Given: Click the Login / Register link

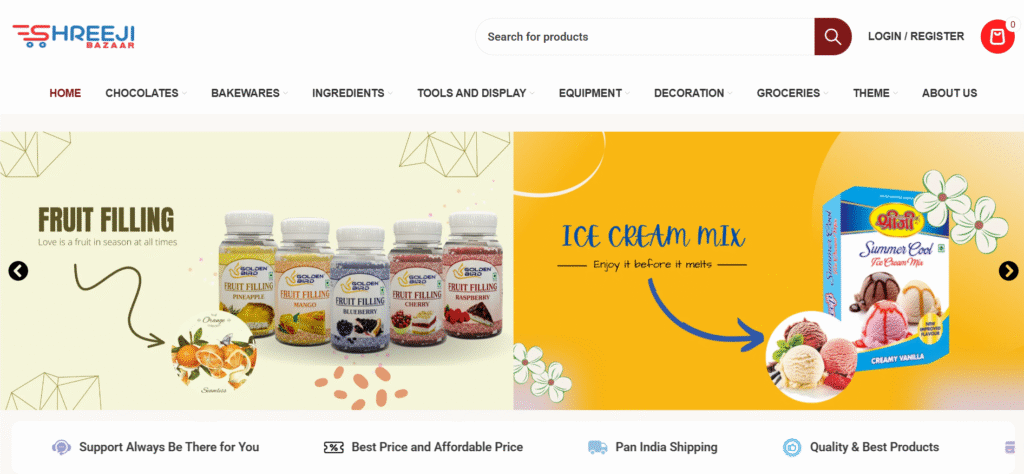Looking at the screenshot, I should click(916, 37).
